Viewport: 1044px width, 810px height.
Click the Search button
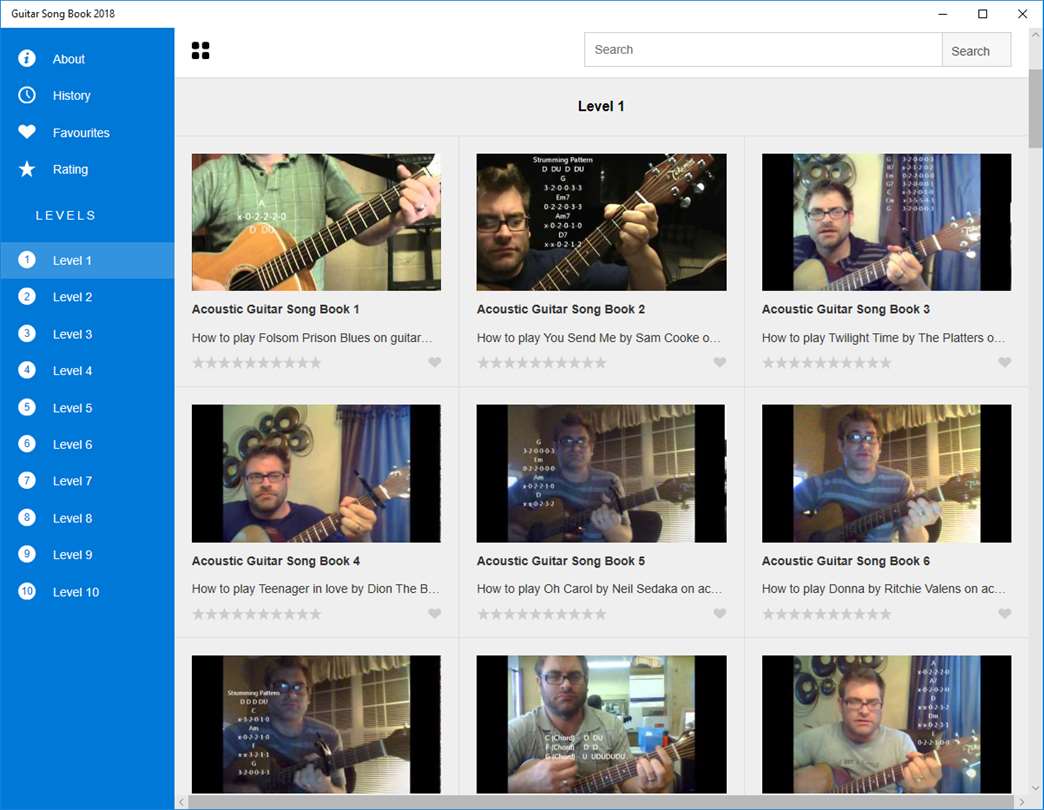tap(976, 50)
